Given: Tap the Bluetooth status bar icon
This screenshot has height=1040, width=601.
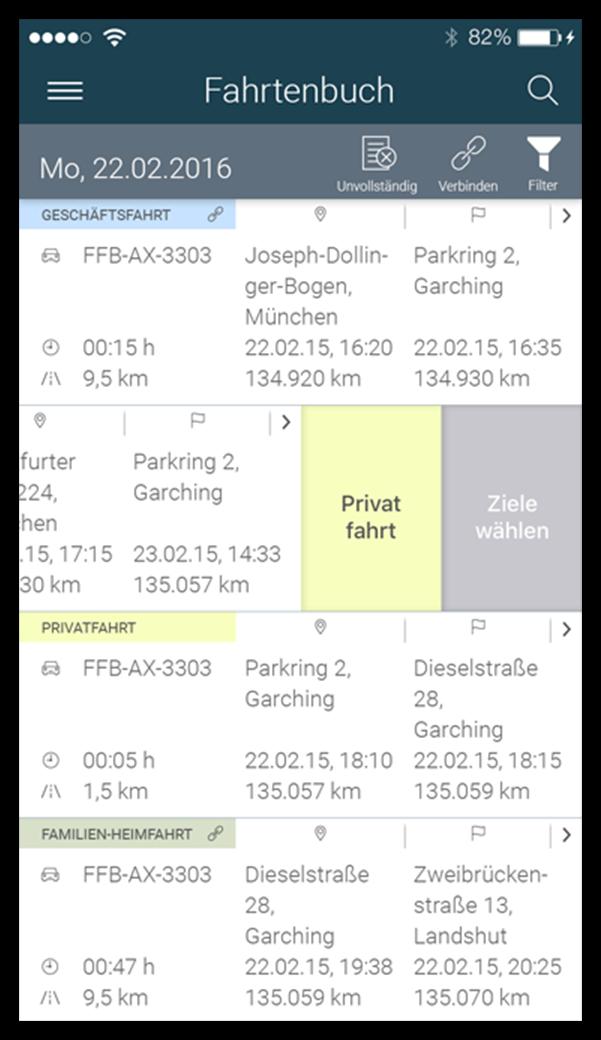Looking at the screenshot, I should pos(451,38).
